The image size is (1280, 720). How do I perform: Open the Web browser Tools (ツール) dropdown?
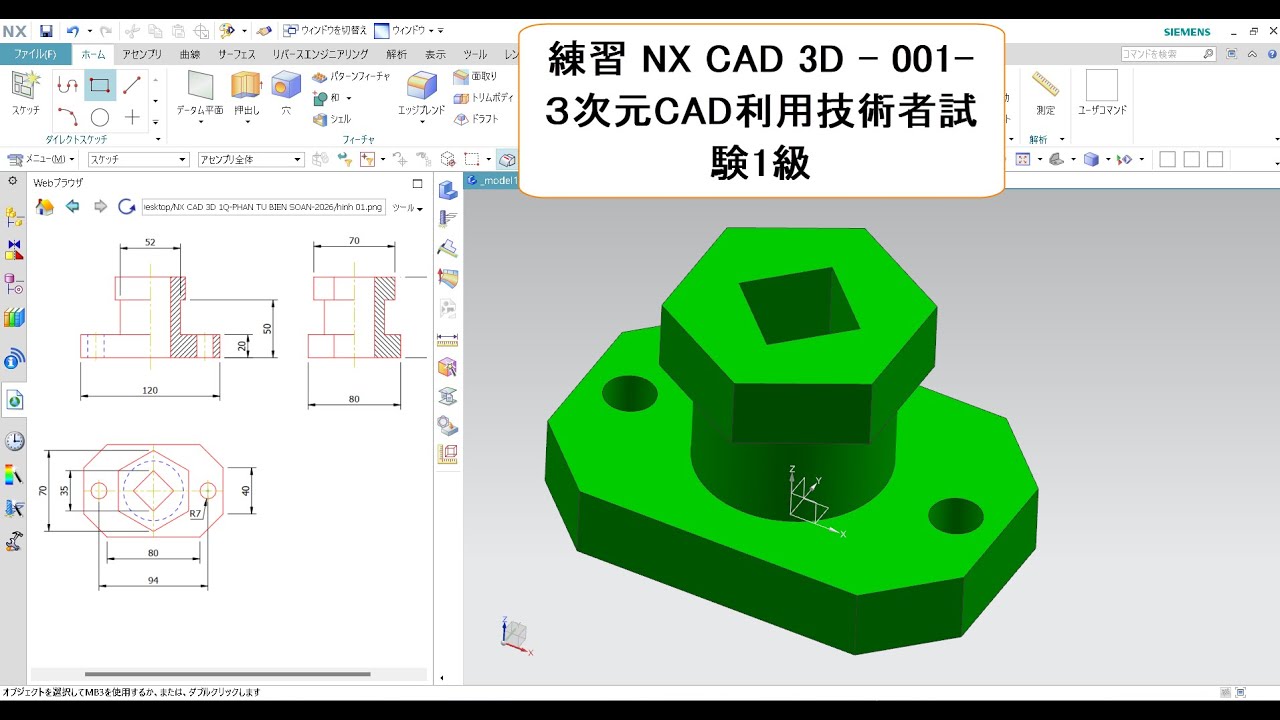[x=407, y=208]
